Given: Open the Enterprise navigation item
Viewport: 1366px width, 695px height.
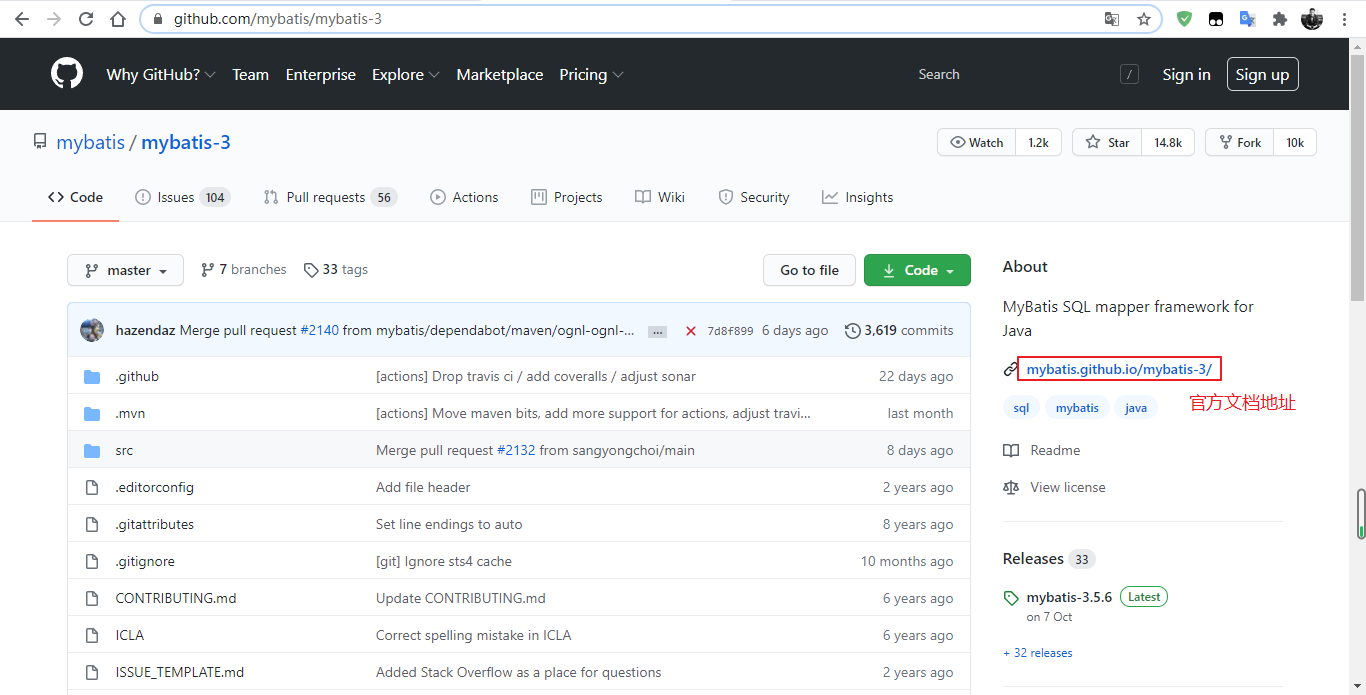Looking at the screenshot, I should pos(320,74).
